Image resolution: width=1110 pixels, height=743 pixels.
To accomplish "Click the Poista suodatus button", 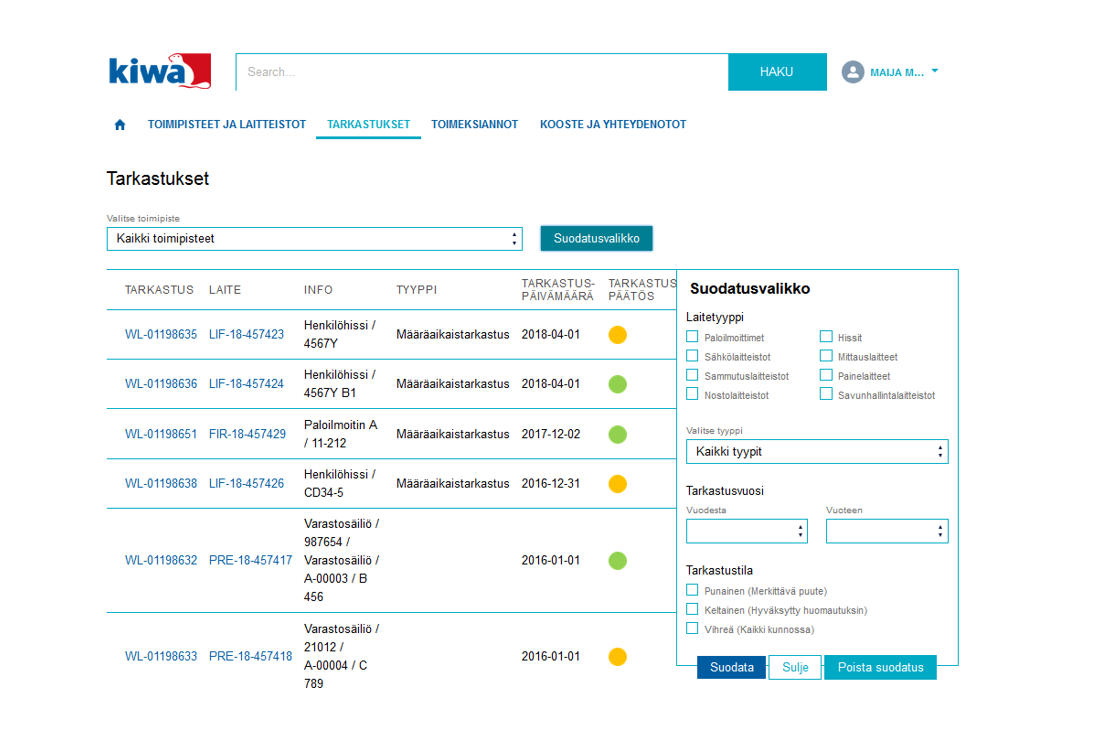I will pos(880,668).
